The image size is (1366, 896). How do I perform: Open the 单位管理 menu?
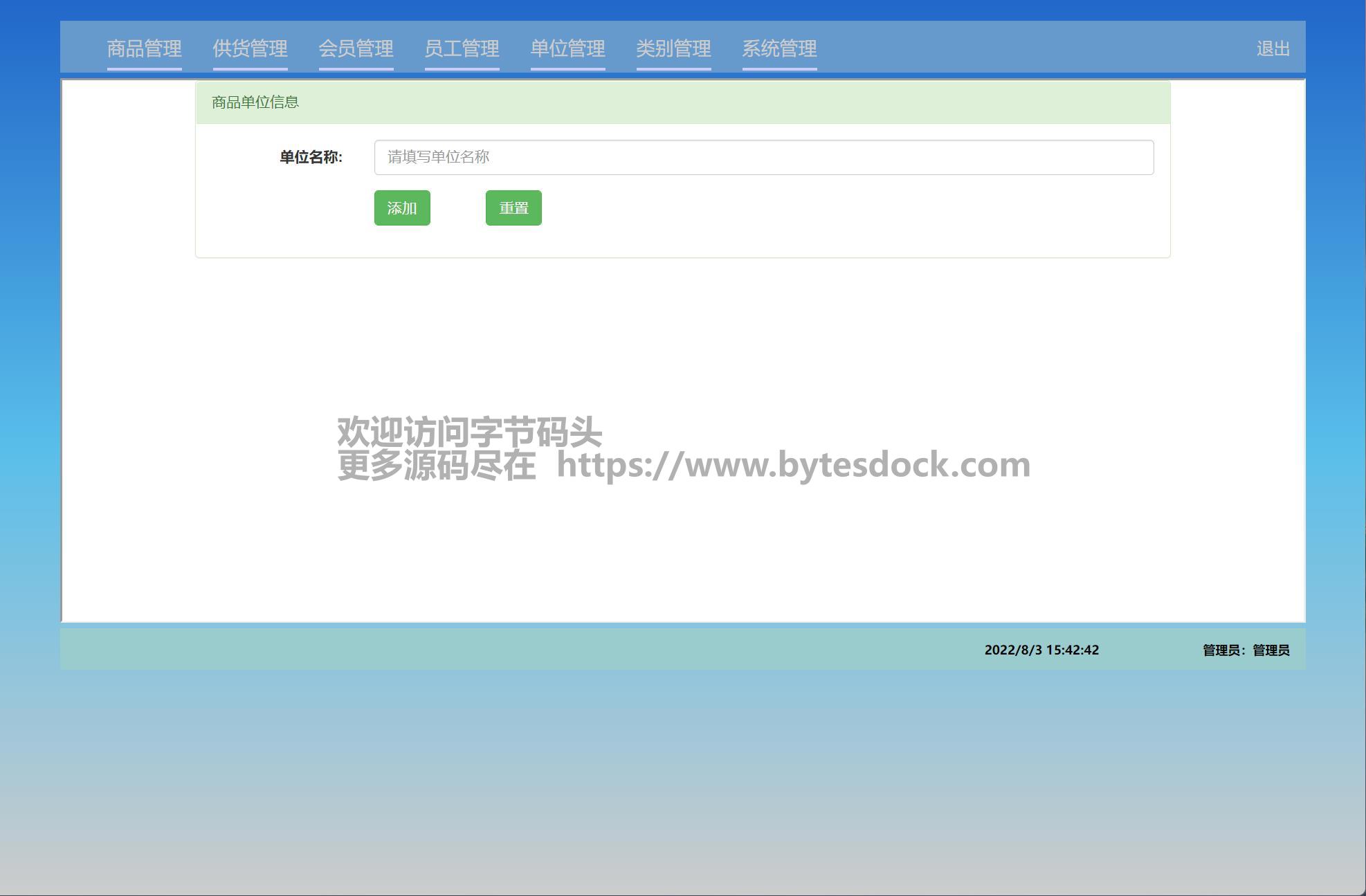click(567, 48)
